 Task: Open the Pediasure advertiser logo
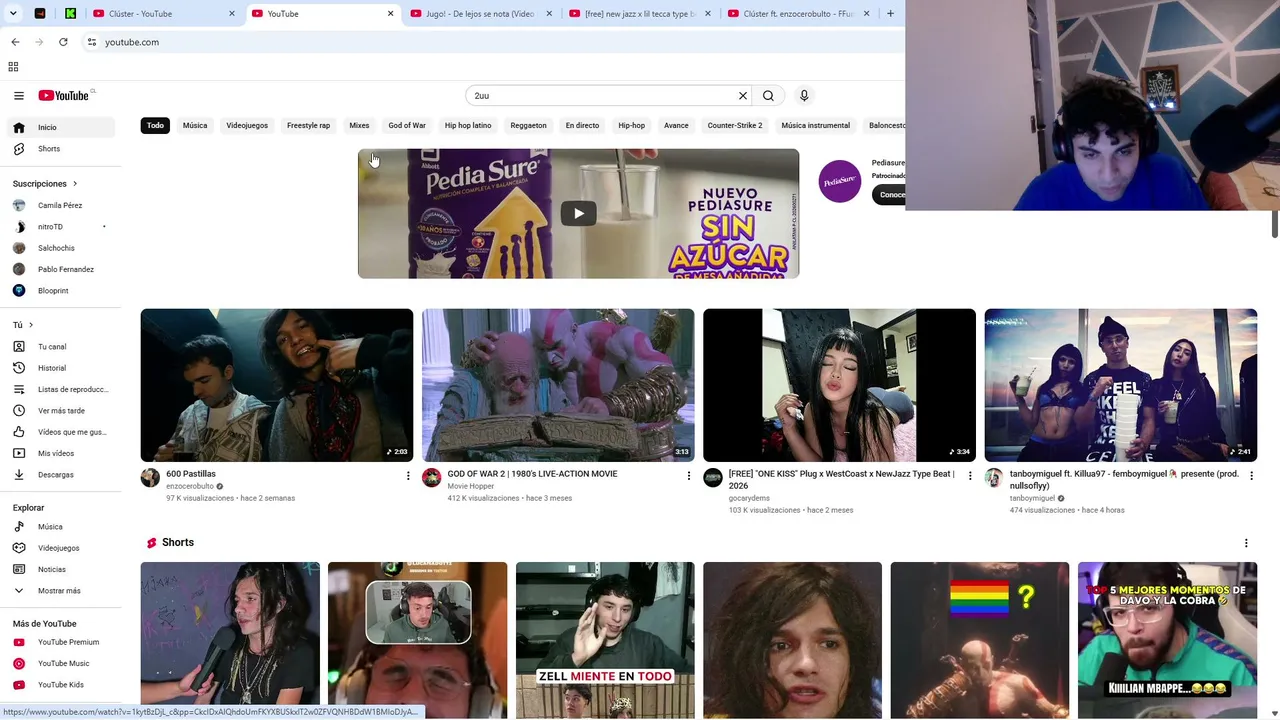click(840, 181)
